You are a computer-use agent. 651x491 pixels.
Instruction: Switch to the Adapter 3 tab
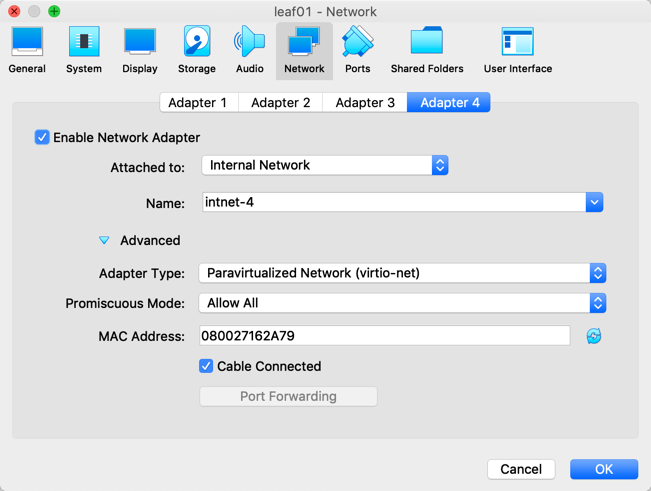365,102
